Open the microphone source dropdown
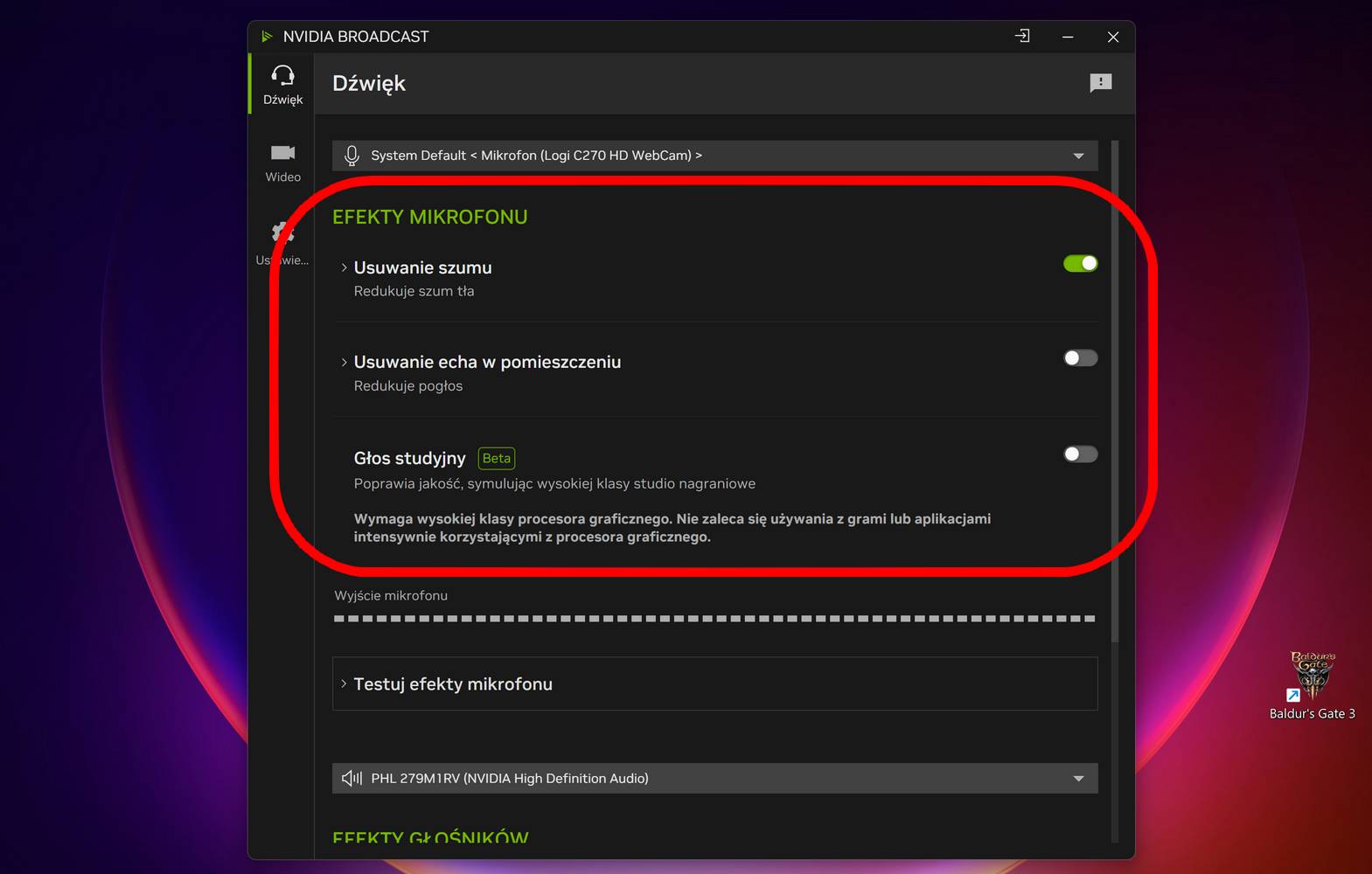 coord(714,156)
